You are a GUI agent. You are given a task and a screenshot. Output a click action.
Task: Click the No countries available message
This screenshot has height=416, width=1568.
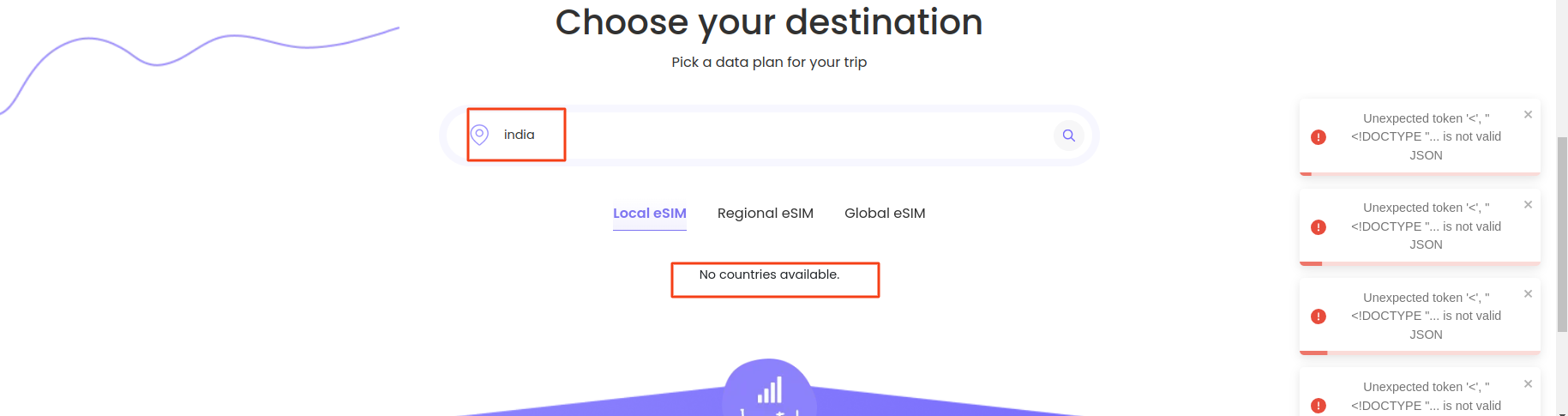coord(769,274)
